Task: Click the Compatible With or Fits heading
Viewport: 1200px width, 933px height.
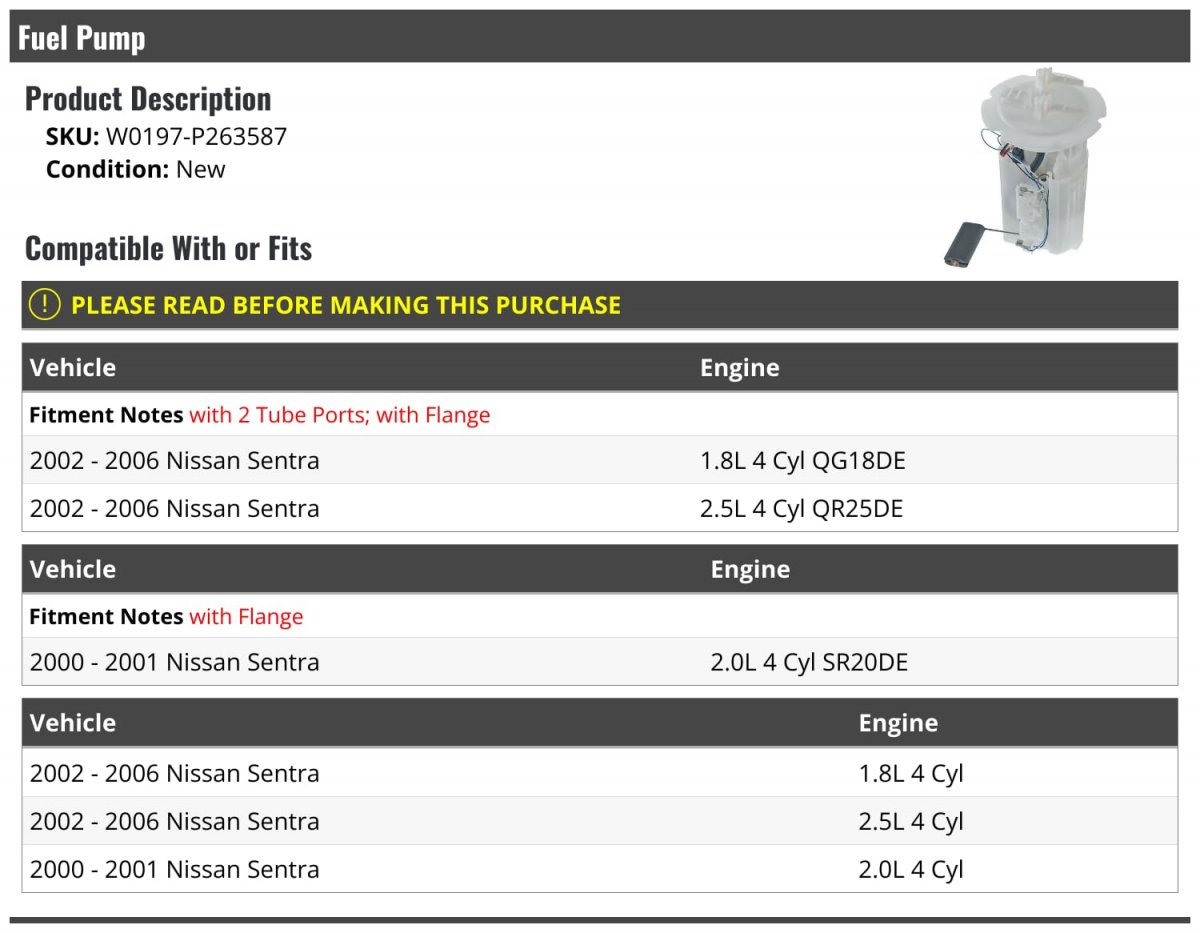Action: (169, 248)
